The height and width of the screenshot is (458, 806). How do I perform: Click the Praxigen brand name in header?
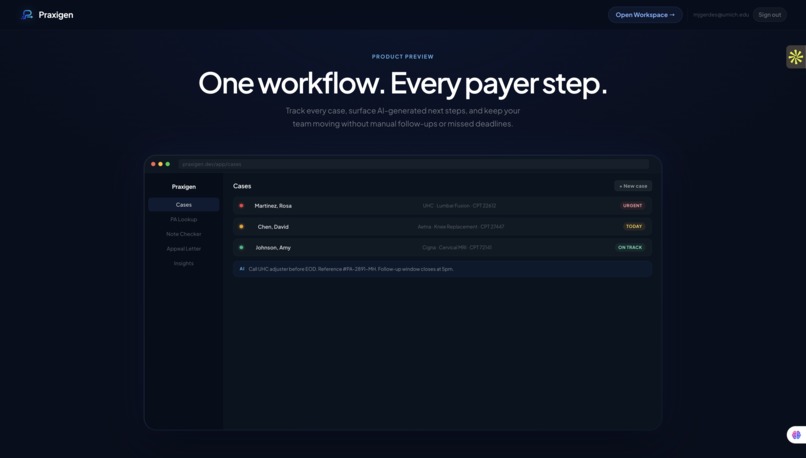(56, 15)
